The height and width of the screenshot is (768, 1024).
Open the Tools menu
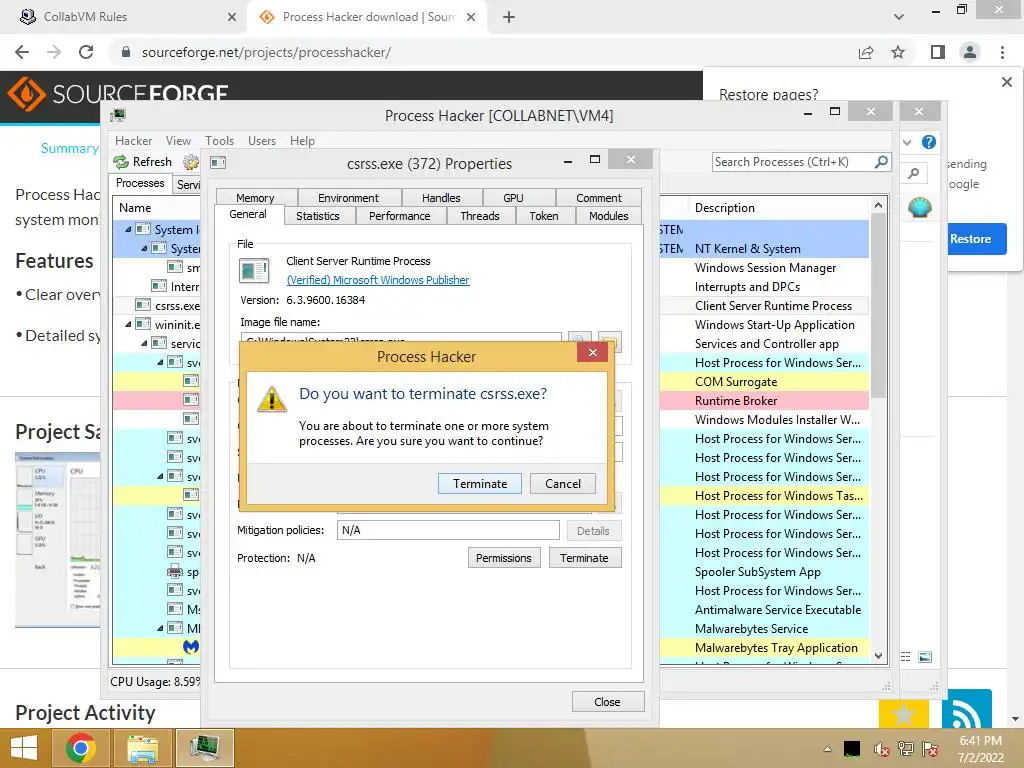(219, 140)
